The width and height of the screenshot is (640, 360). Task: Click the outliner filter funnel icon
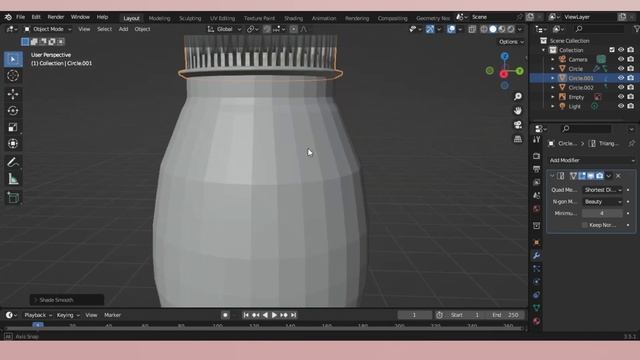pos(636,29)
